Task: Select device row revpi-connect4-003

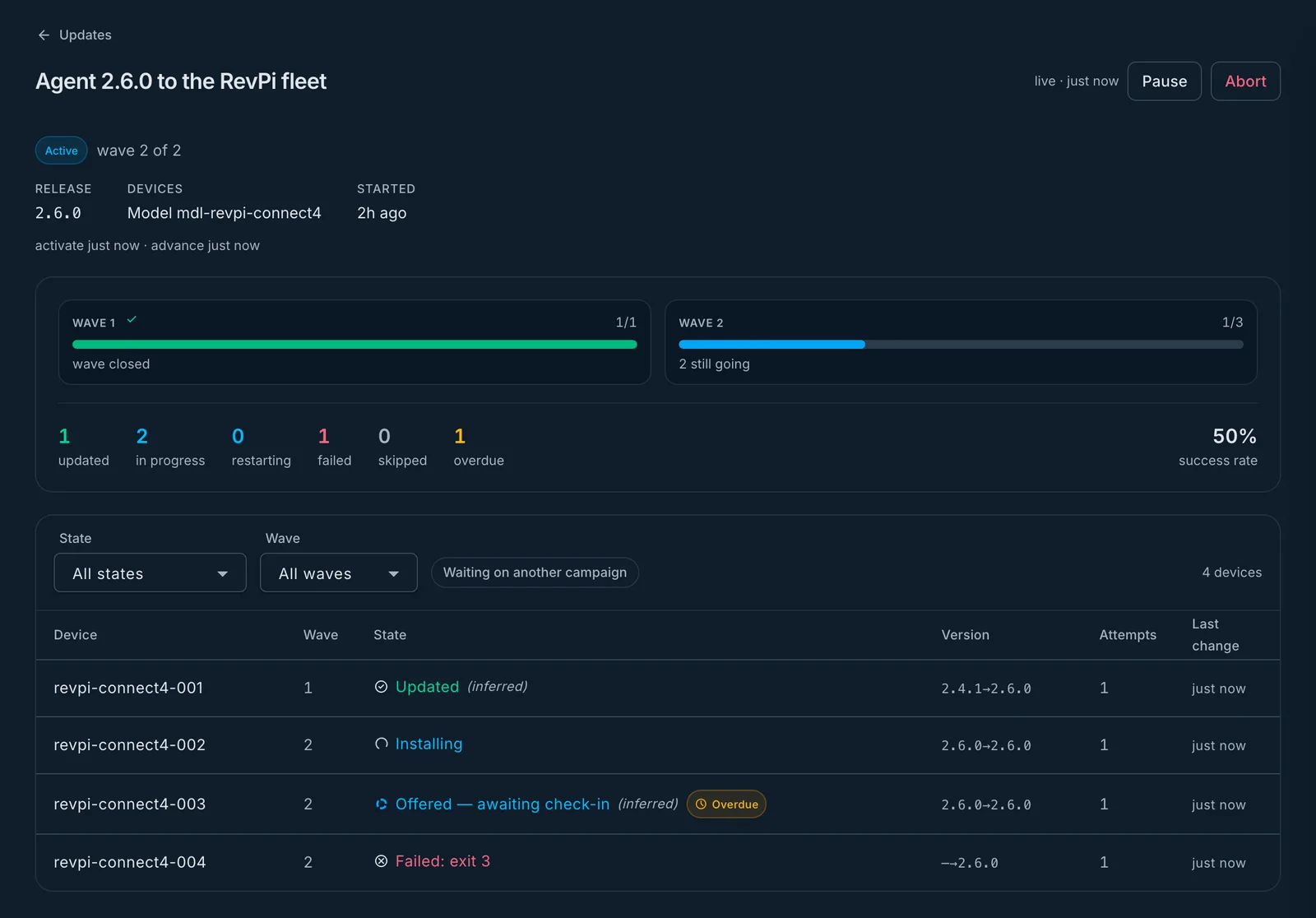Action: tap(658, 804)
